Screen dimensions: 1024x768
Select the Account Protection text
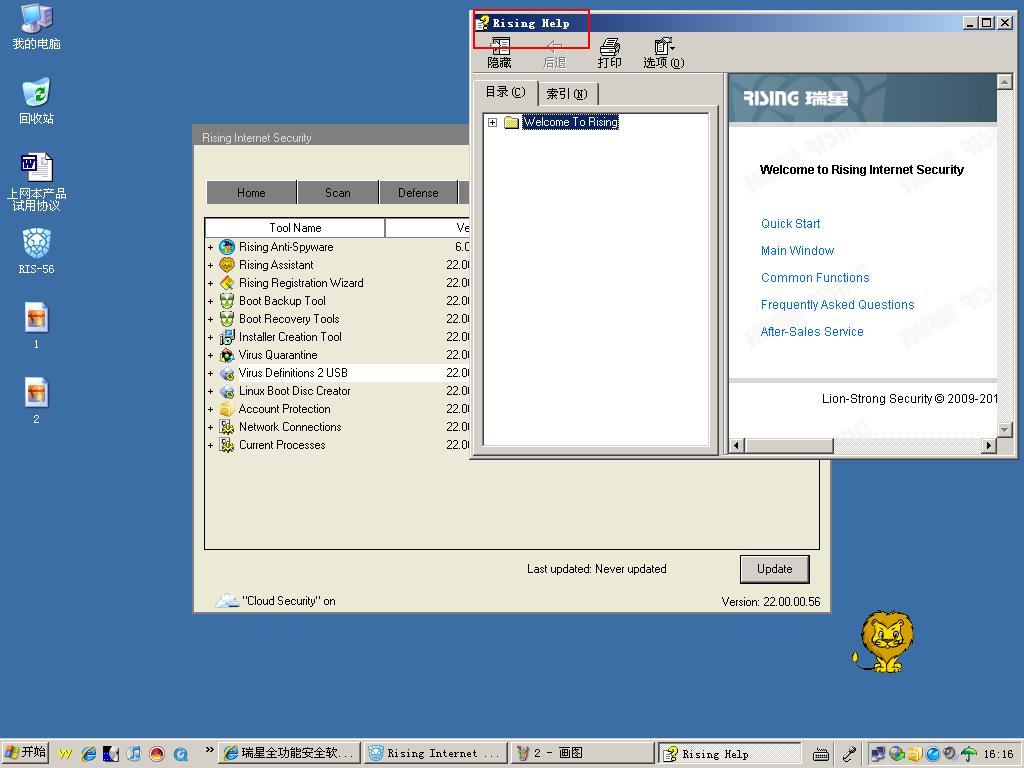(x=285, y=409)
